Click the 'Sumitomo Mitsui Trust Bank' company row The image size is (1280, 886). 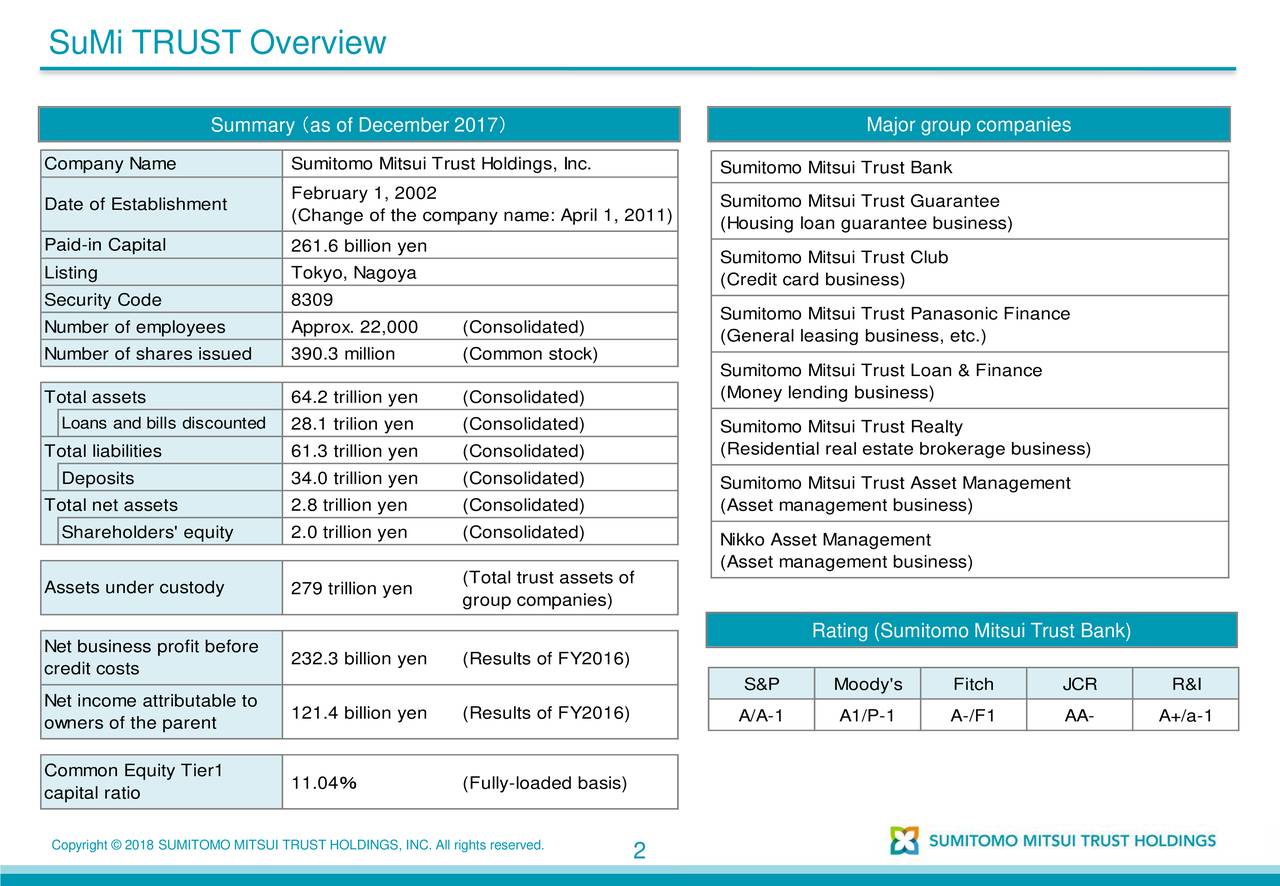pyautogui.click(x=968, y=167)
